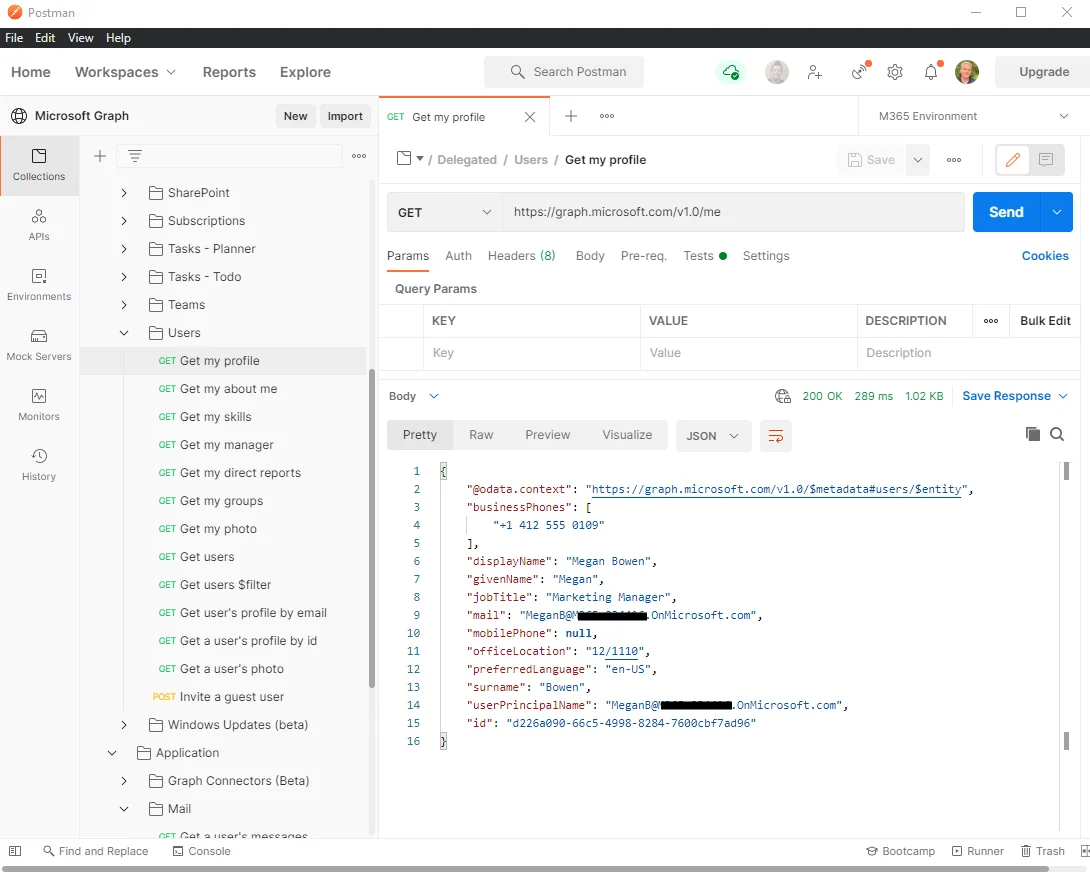Screen dimensions: 1090x874
Task: View request History in sidebar
Action: tap(39, 465)
